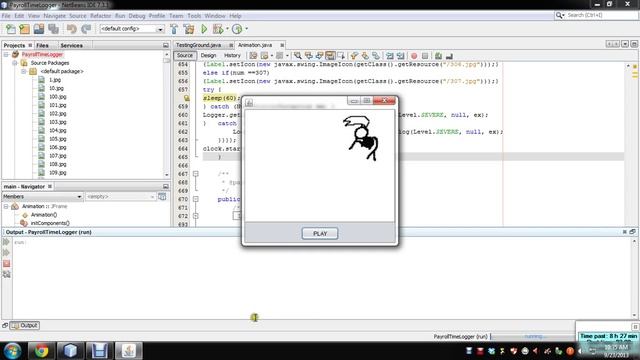Collapse the default package node
Viewport: 640px width, 360px height.
coord(23,71)
